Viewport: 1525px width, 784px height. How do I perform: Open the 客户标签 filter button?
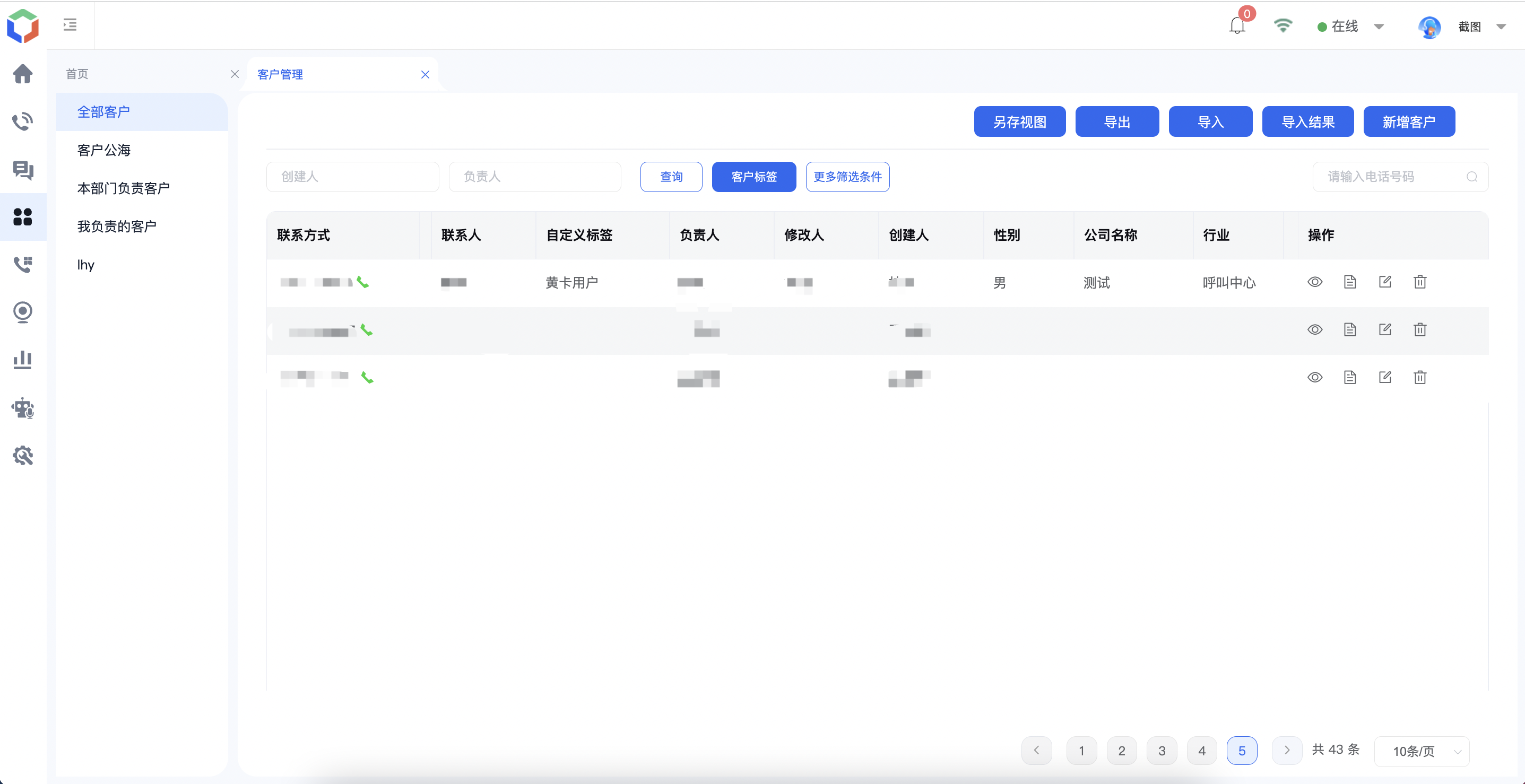click(754, 177)
